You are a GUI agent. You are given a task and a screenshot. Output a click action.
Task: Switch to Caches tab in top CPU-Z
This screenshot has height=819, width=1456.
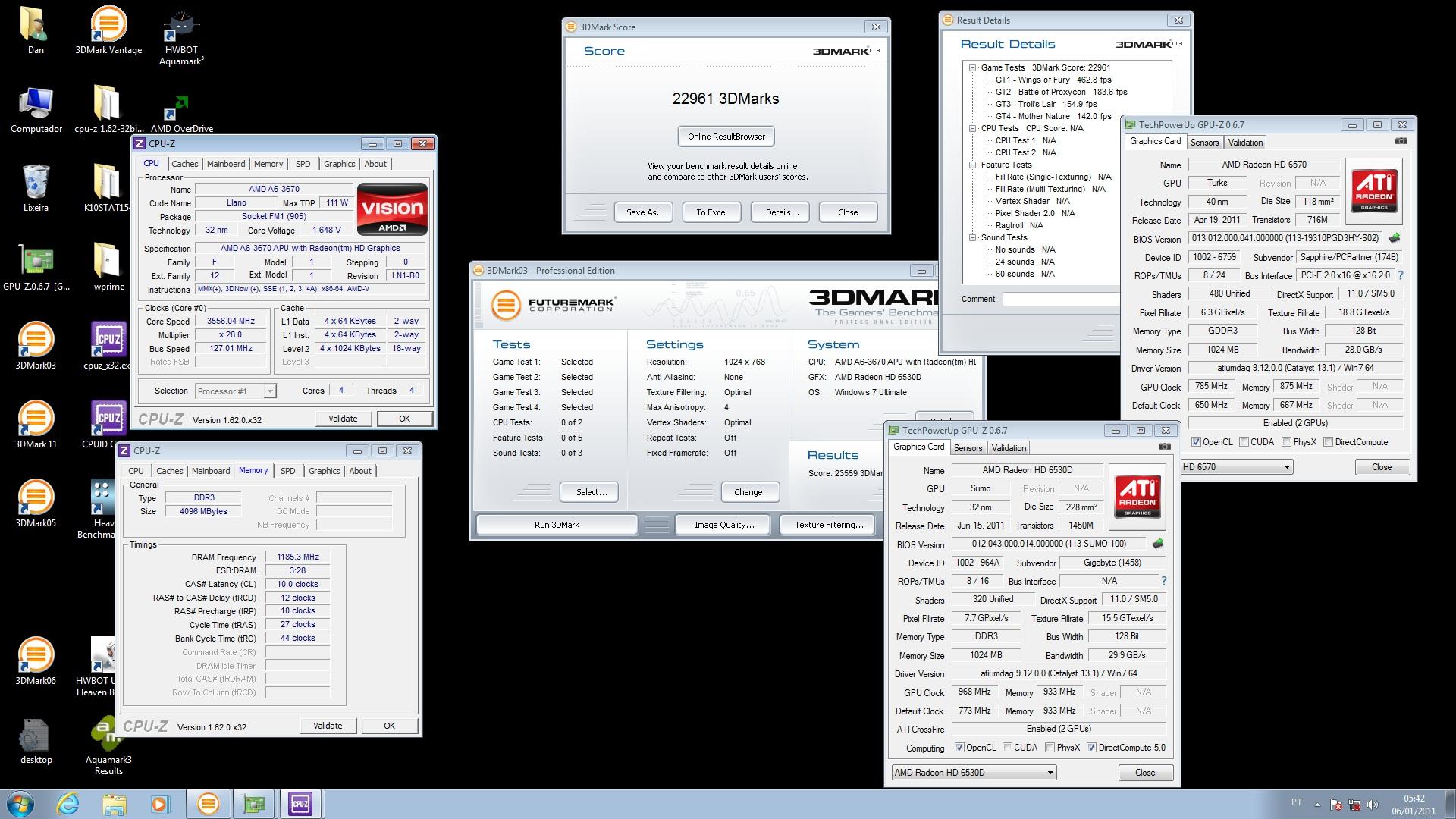tap(184, 164)
